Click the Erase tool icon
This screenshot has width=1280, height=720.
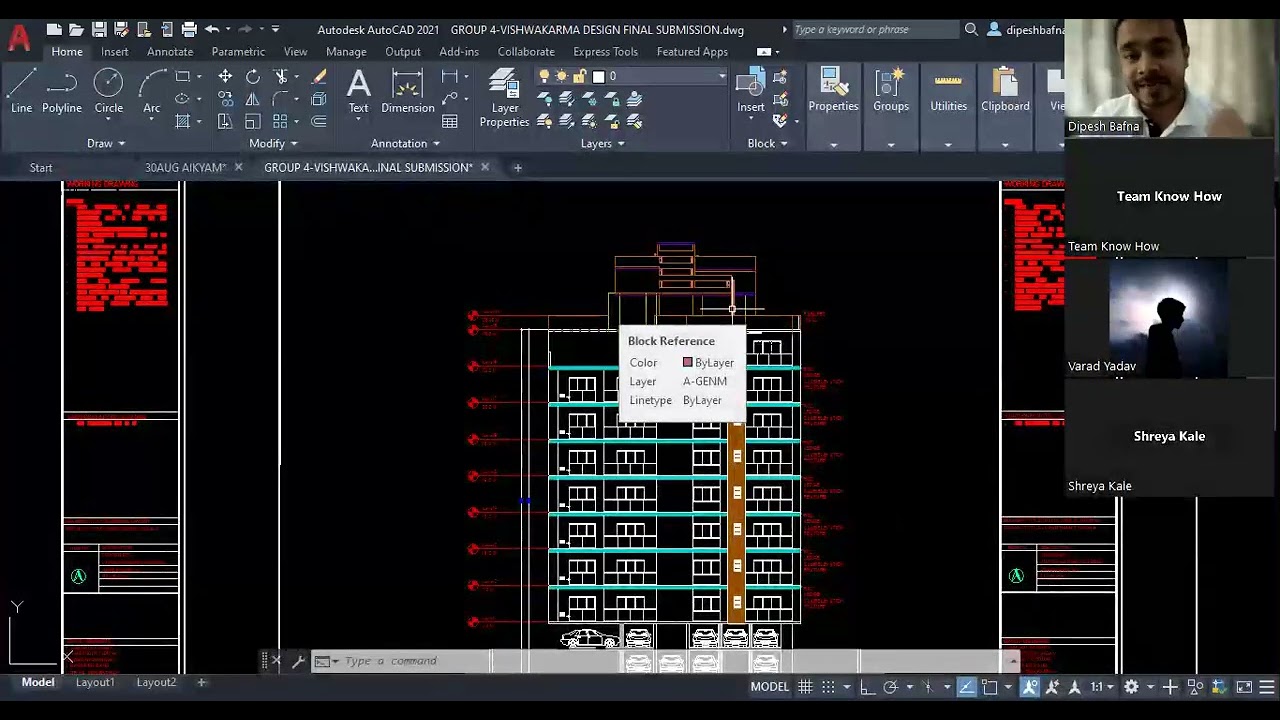[319, 77]
